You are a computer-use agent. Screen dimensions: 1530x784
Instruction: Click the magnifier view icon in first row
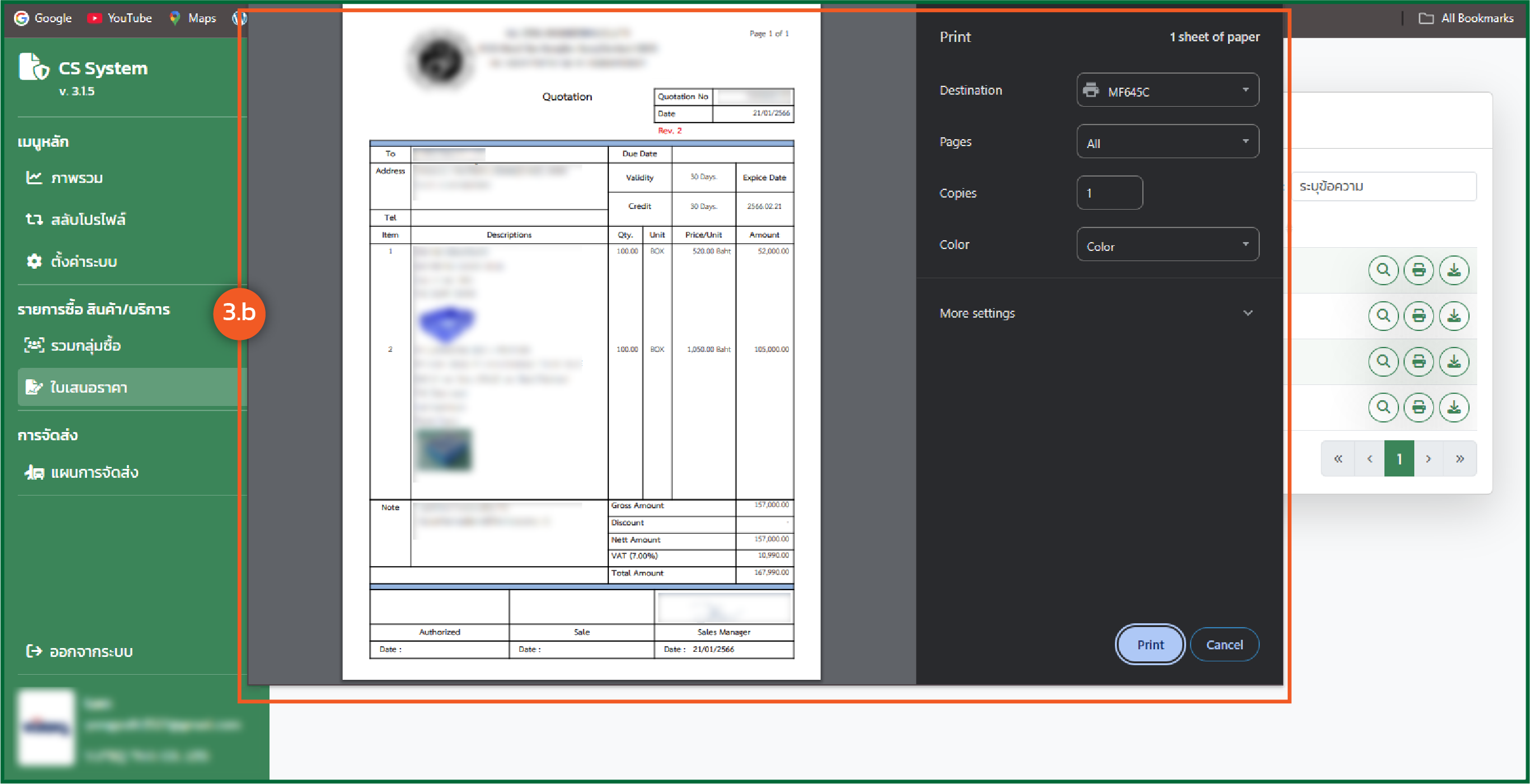point(1383,271)
